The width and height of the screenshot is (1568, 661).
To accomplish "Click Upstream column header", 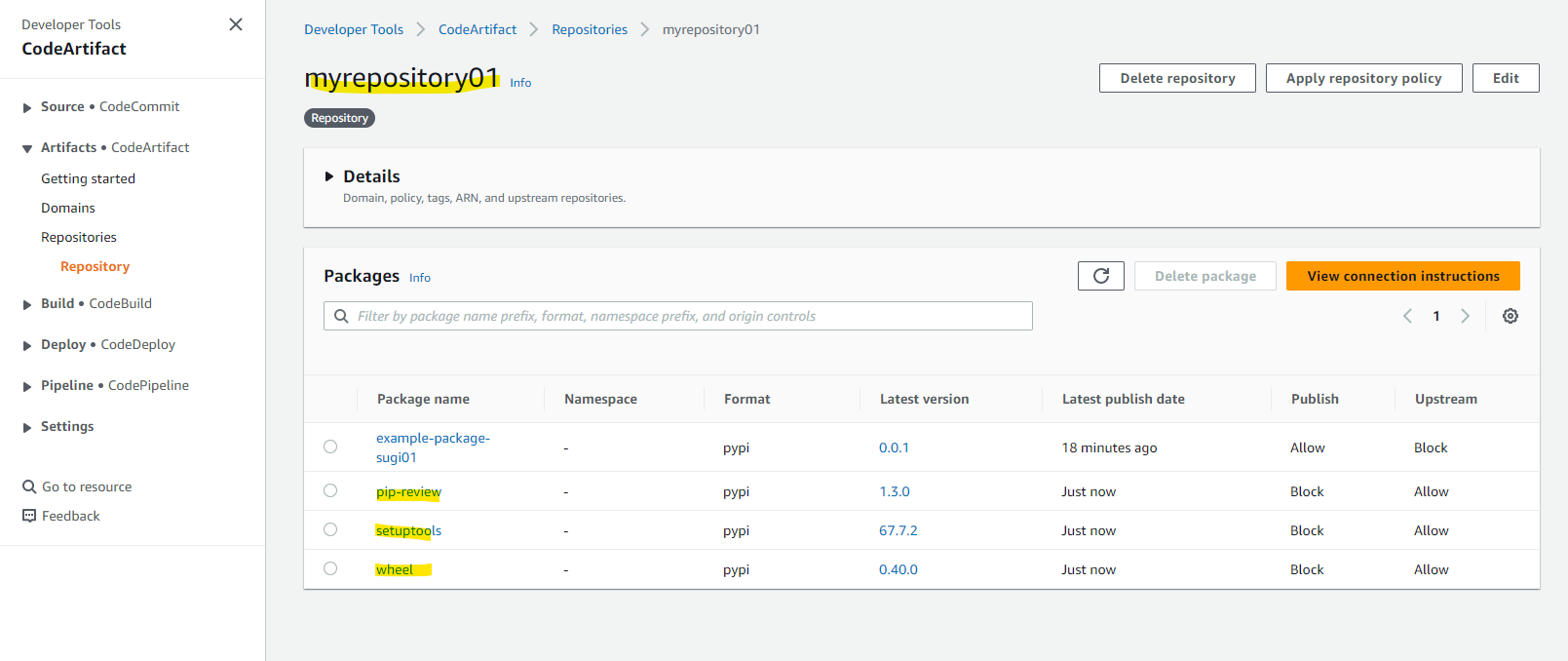I will [x=1446, y=399].
